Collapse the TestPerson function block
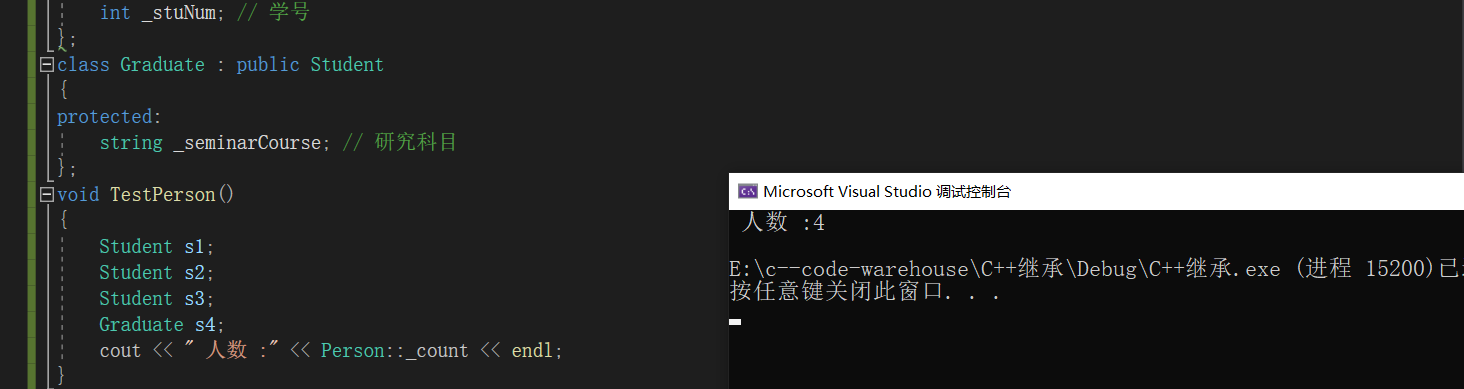1464x389 pixels. pos(45,195)
